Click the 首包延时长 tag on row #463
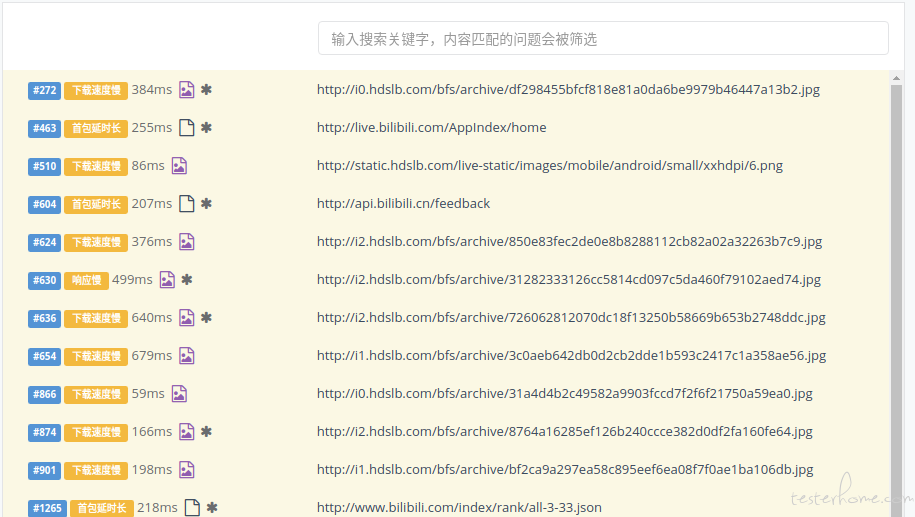This screenshot has width=915, height=517. pos(96,129)
